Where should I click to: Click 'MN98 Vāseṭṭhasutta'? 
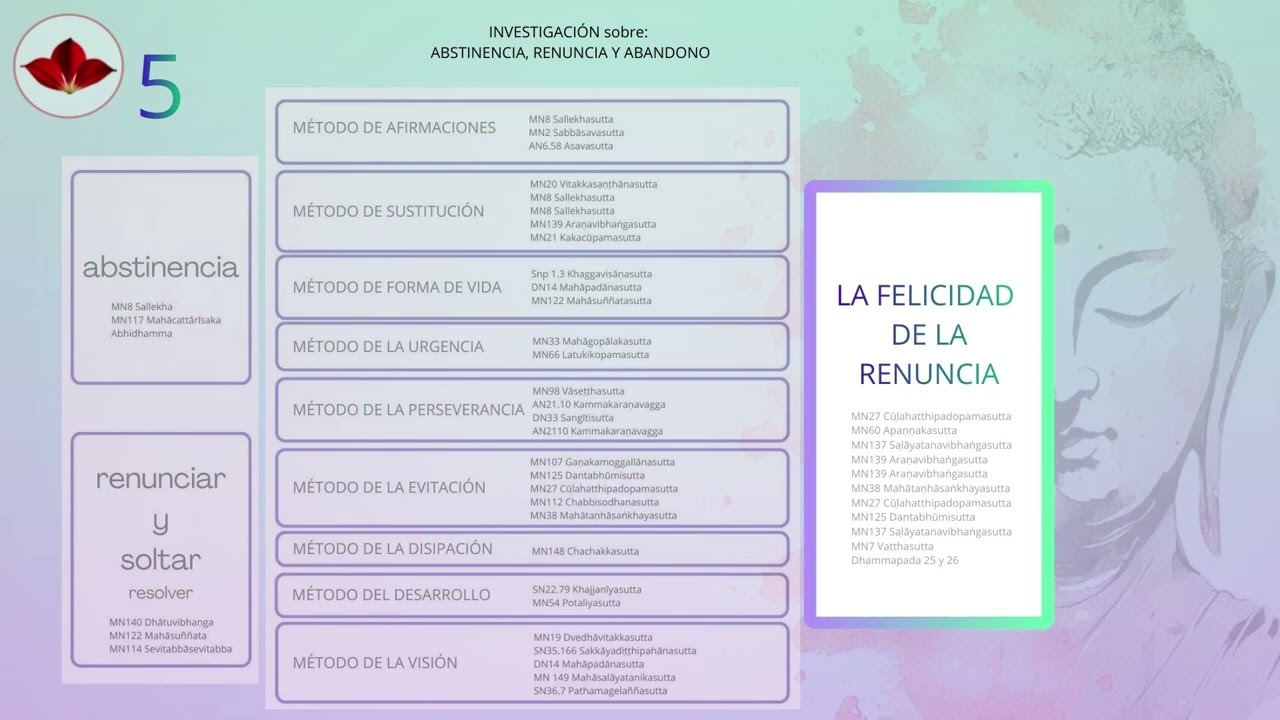pyautogui.click(x=578, y=391)
